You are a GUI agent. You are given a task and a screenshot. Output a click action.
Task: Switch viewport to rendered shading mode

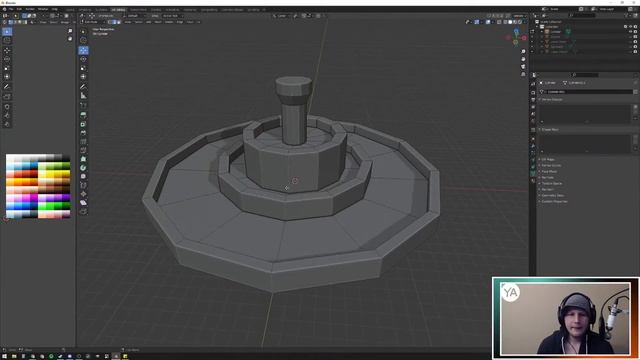click(x=520, y=22)
